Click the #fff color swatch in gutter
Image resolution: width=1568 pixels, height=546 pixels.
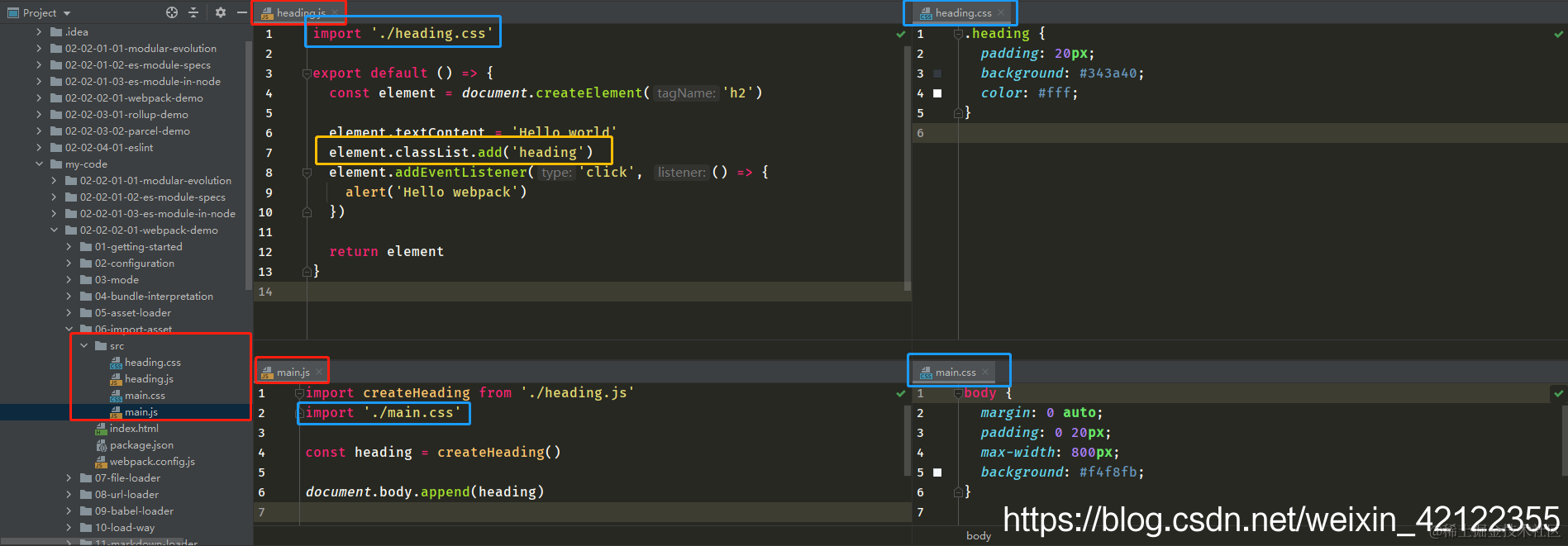937,93
